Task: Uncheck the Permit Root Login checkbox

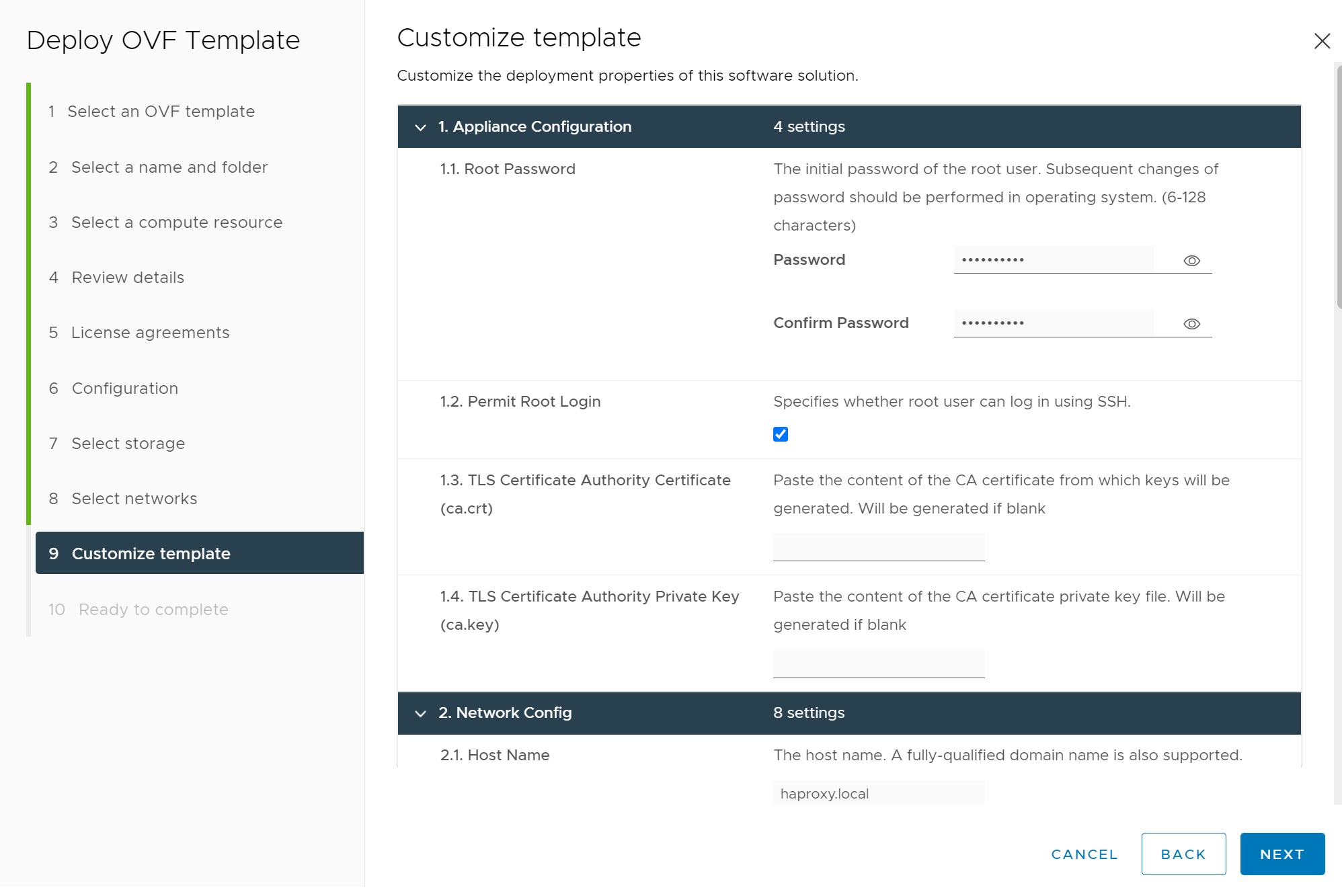Action: (x=781, y=434)
